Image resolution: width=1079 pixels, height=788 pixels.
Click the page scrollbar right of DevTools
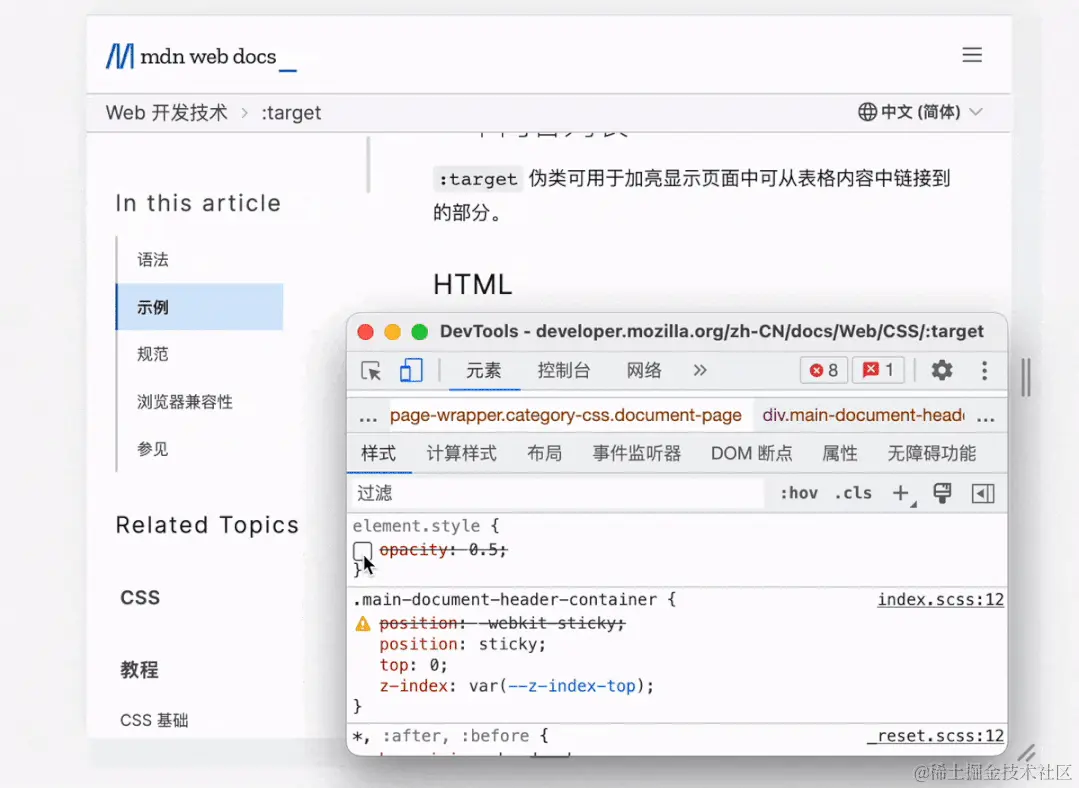click(x=1025, y=377)
